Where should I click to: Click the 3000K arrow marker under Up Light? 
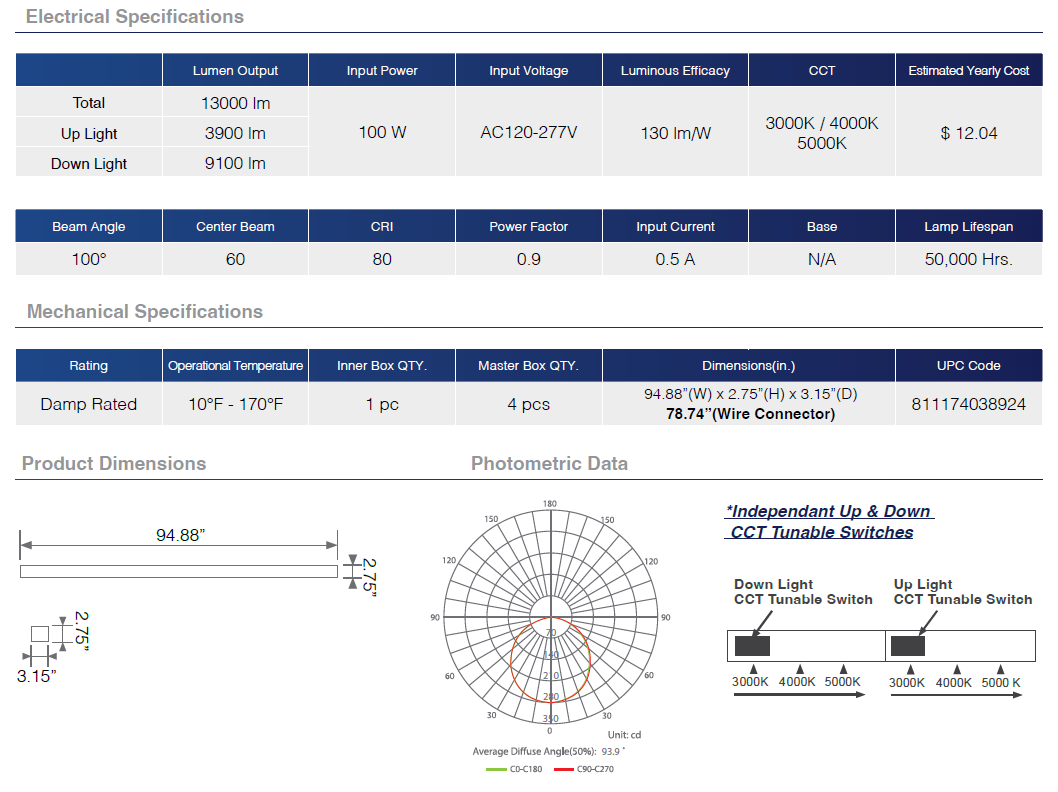[908, 669]
